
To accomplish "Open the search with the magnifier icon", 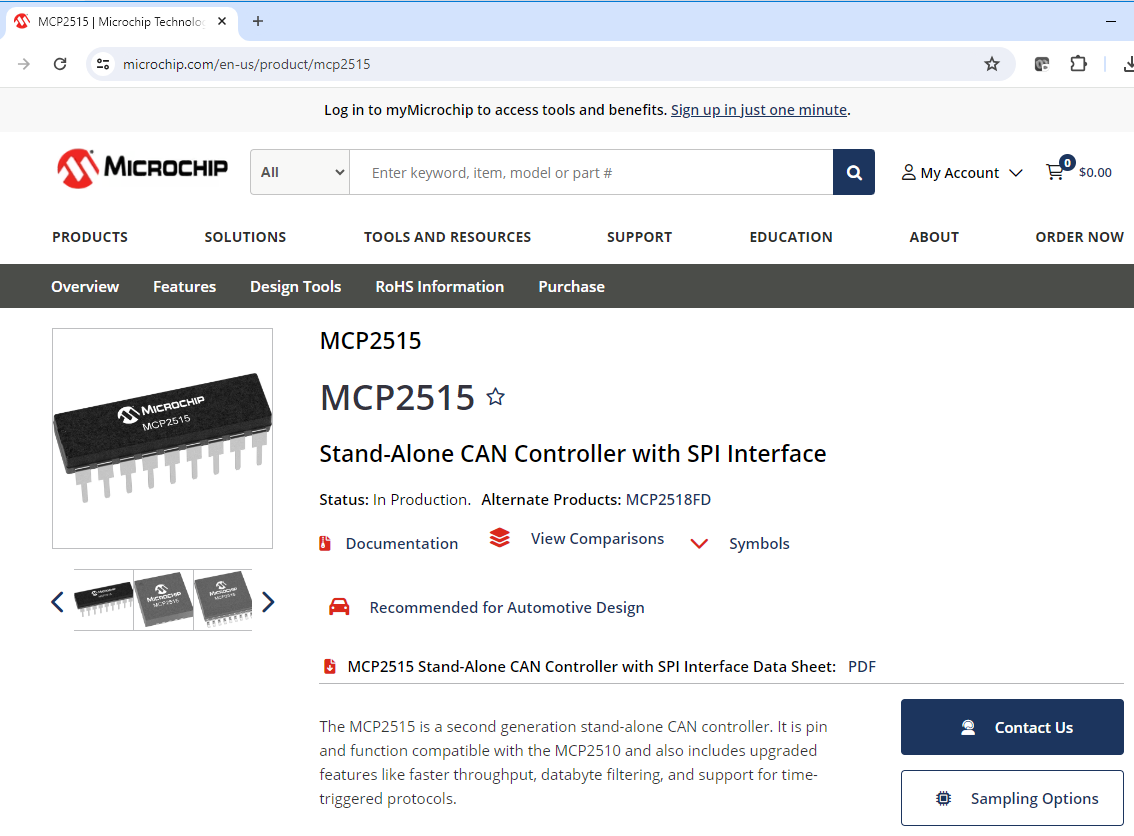I will 853,171.
